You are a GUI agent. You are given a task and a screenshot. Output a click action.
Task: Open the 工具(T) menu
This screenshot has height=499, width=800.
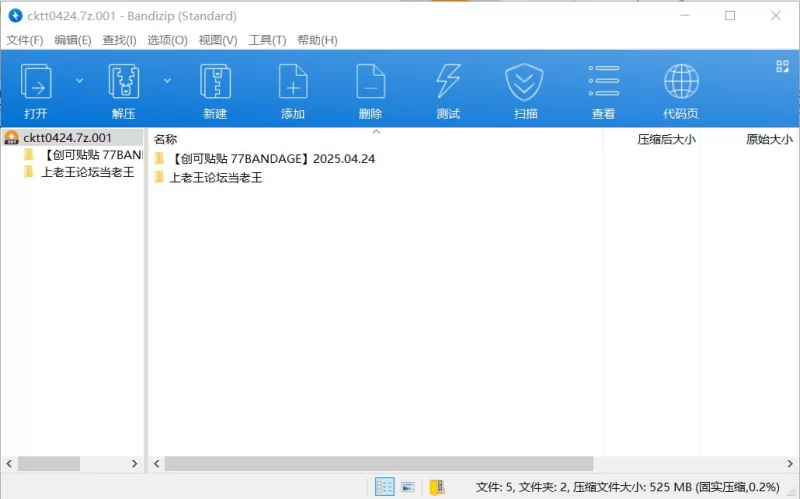coord(267,40)
